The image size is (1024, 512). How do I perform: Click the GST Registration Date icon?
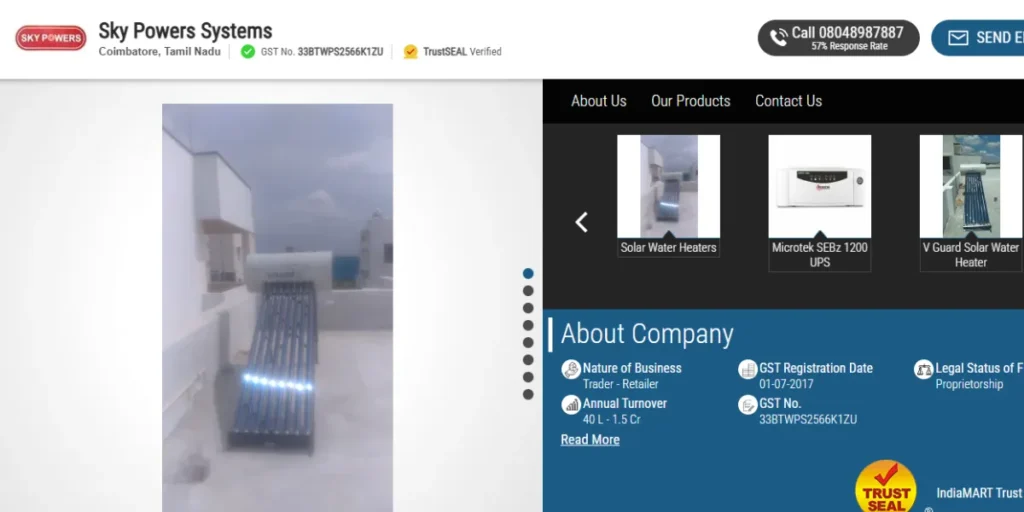point(747,369)
